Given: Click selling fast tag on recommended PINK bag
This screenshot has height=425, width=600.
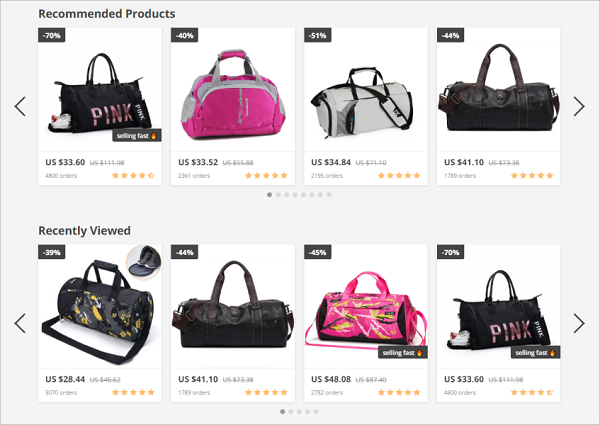Looking at the screenshot, I should [137, 135].
